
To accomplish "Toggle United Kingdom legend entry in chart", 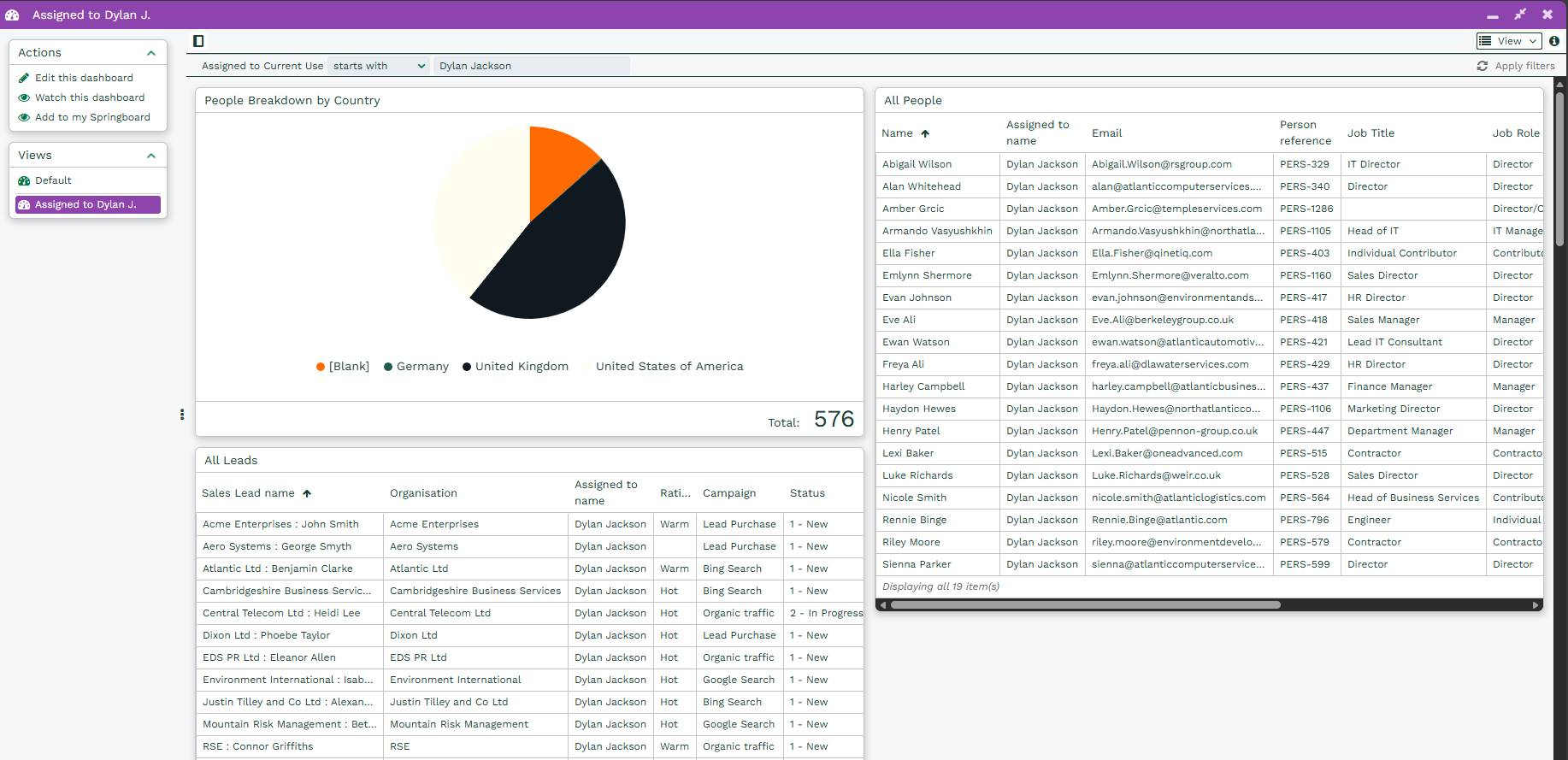I will click(515, 366).
